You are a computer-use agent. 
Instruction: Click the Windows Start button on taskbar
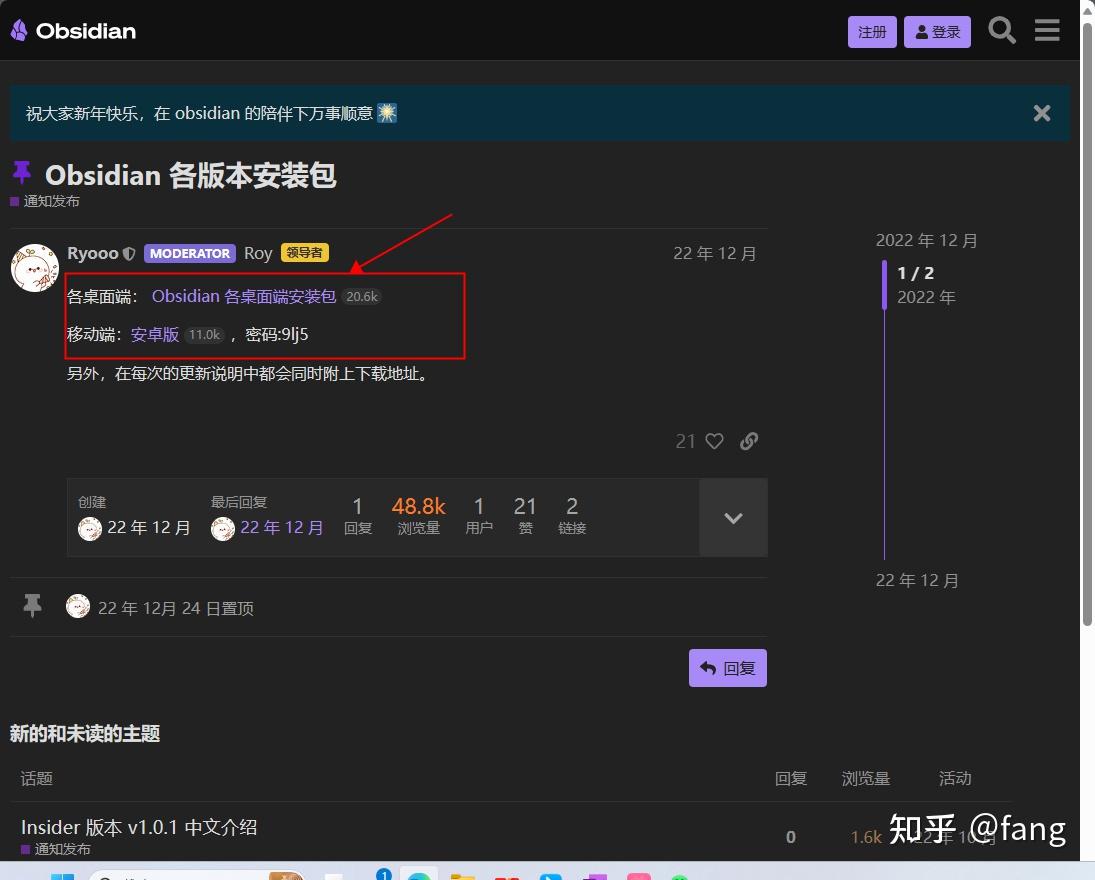[x=62, y=876]
